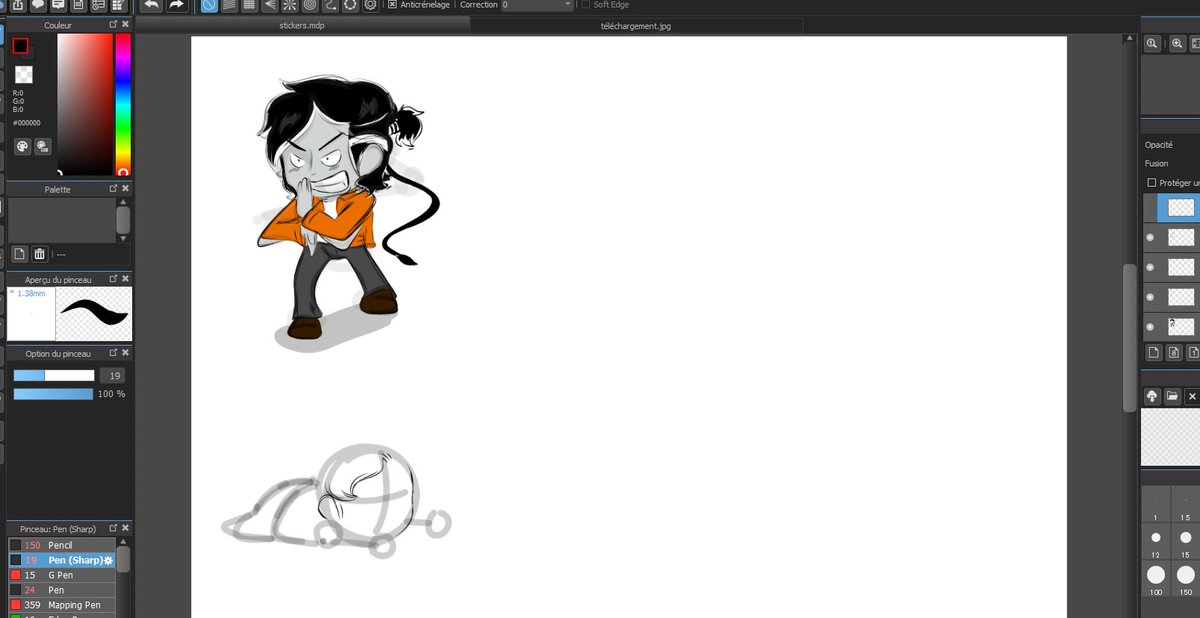Toggle the Anticrénelage checkbox

[x=392, y=5]
